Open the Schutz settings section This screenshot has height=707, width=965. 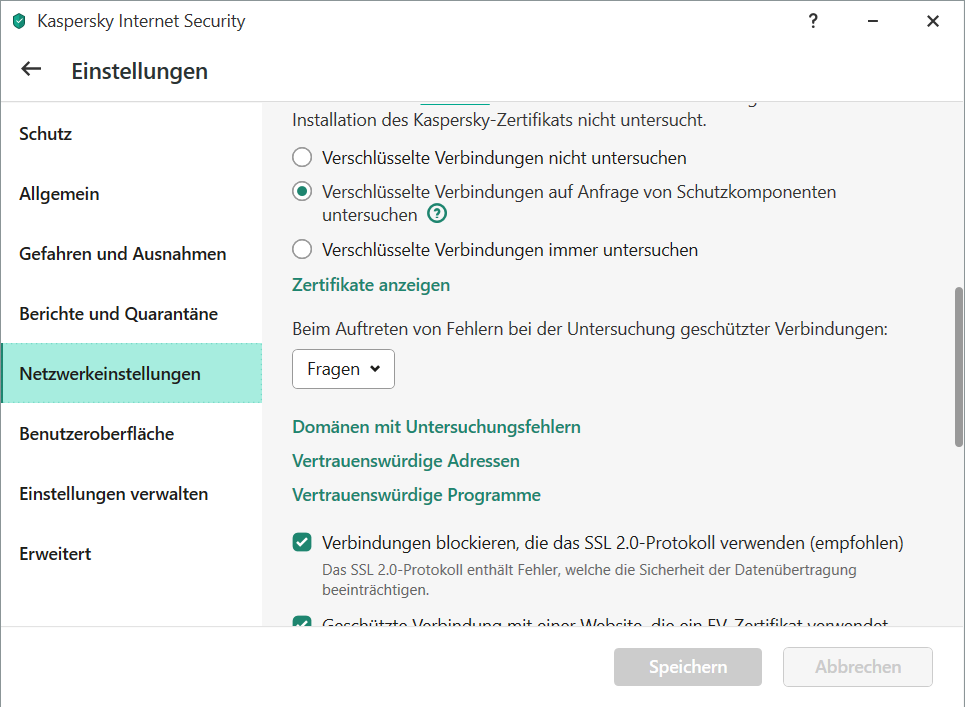point(132,134)
